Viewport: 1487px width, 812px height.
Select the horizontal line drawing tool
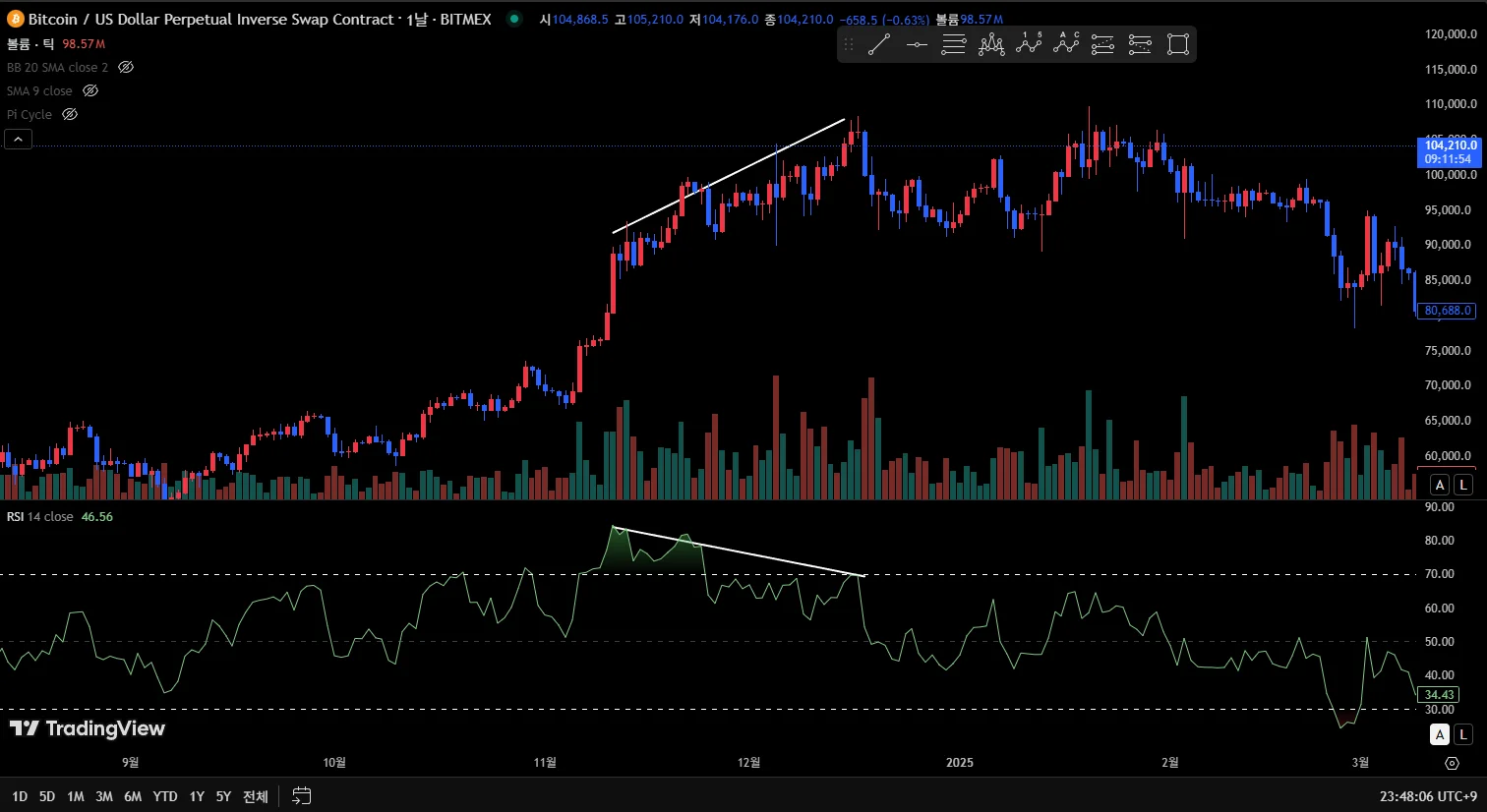pyautogui.click(x=917, y=44)
